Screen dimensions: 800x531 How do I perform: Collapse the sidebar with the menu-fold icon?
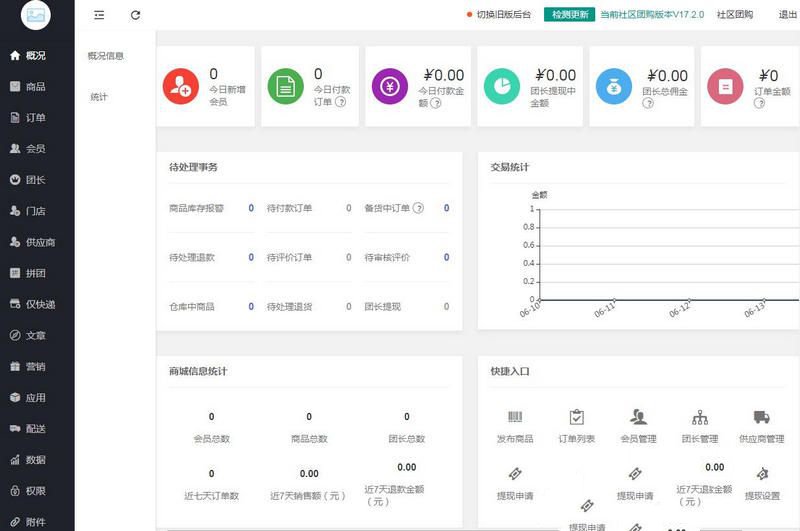(99, 15)
